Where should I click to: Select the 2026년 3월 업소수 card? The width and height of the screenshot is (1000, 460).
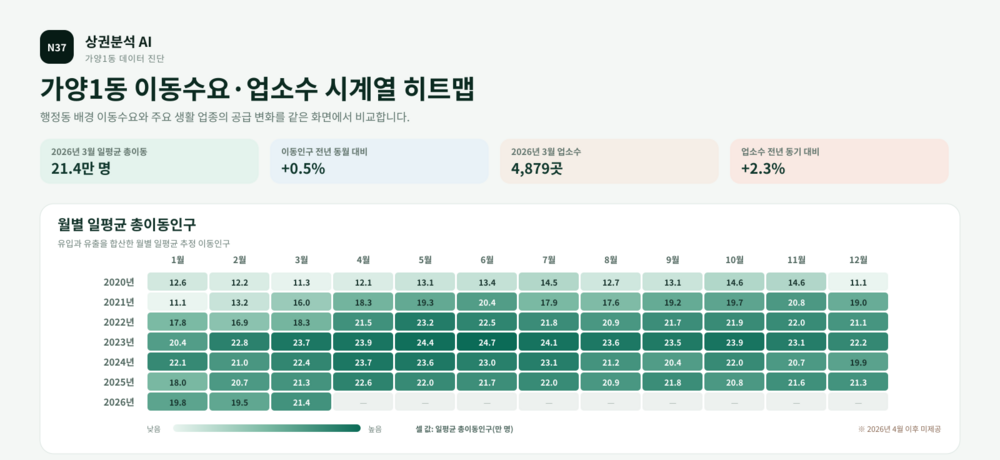(609, 161)
